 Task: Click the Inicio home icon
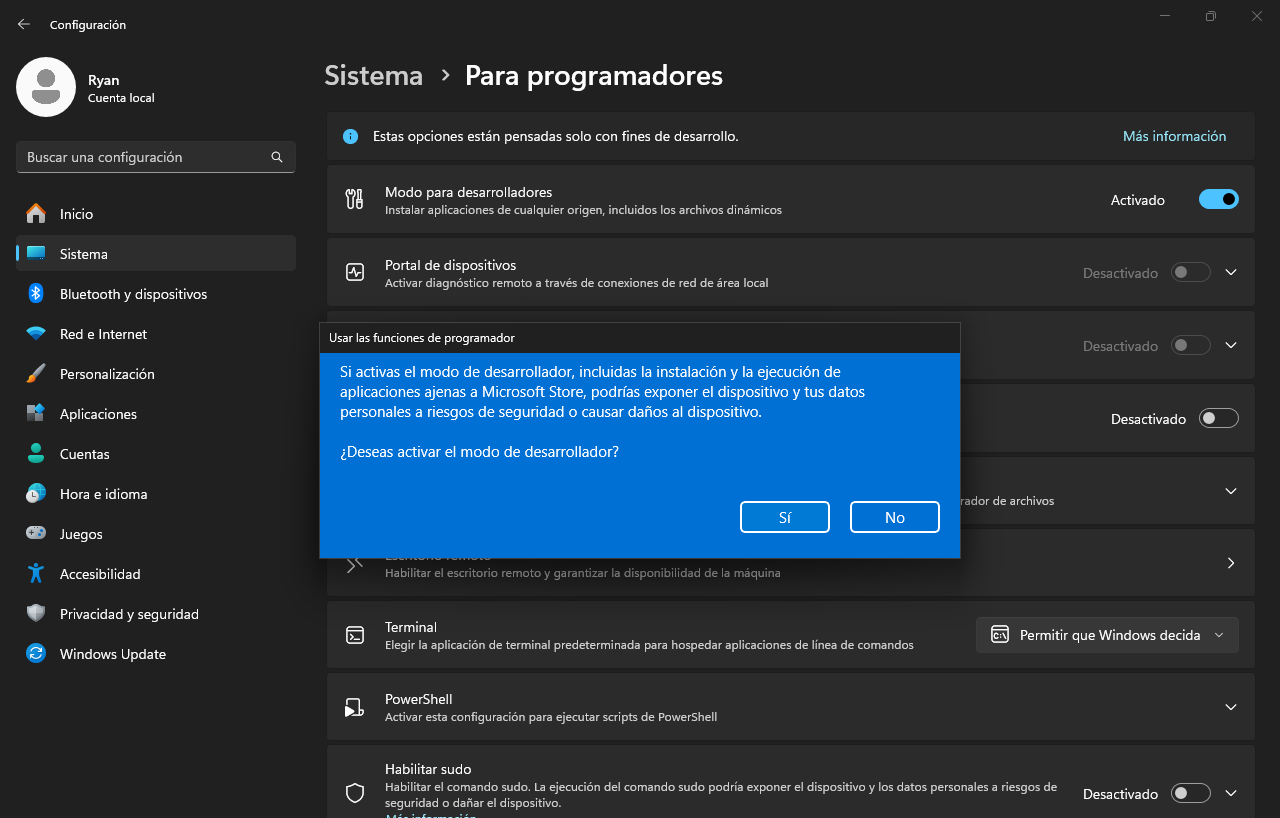[x=36, y=213]
